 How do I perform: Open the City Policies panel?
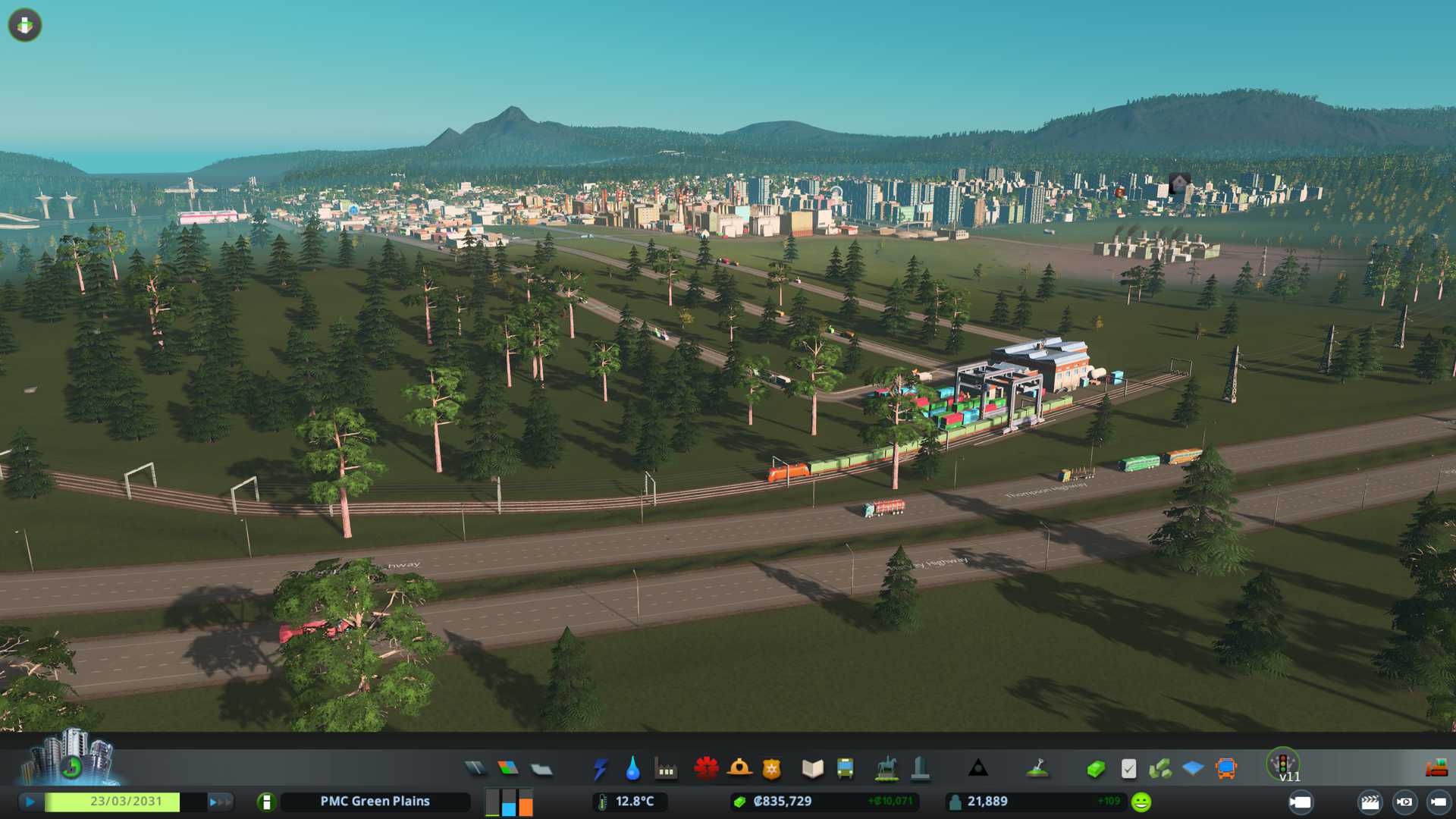point(1128,769)
